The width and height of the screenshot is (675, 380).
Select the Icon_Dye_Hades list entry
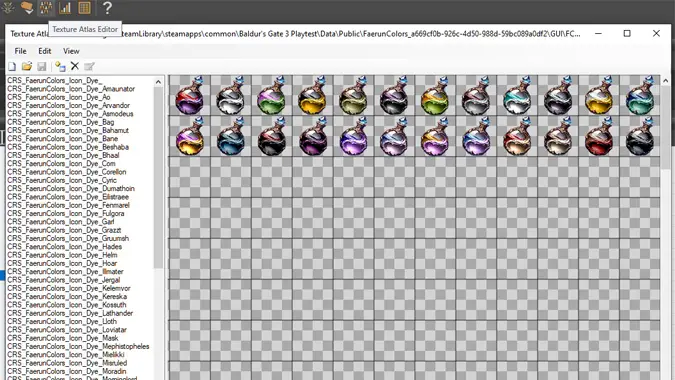[65, 247]
